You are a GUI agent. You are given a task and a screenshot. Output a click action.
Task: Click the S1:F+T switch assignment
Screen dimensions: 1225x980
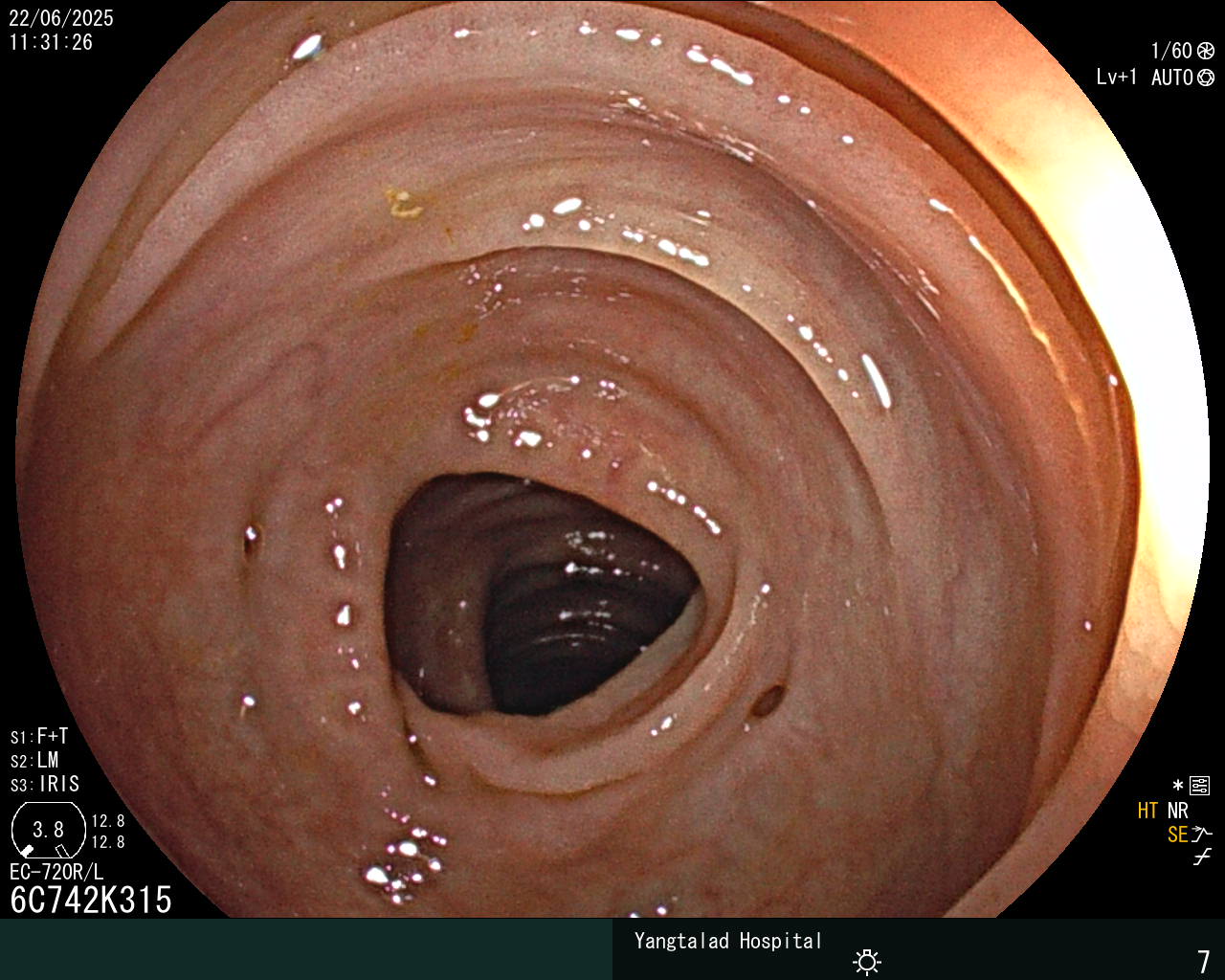pos(39,736)
